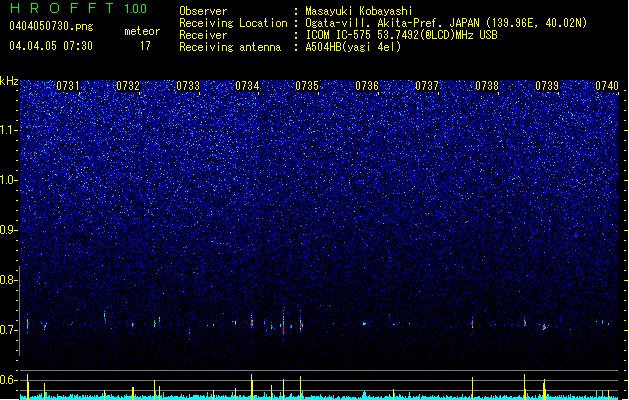This screenshot has height=400, width=629.
Task: Click the meteor count value 17
Action: [x=145, y=46]
